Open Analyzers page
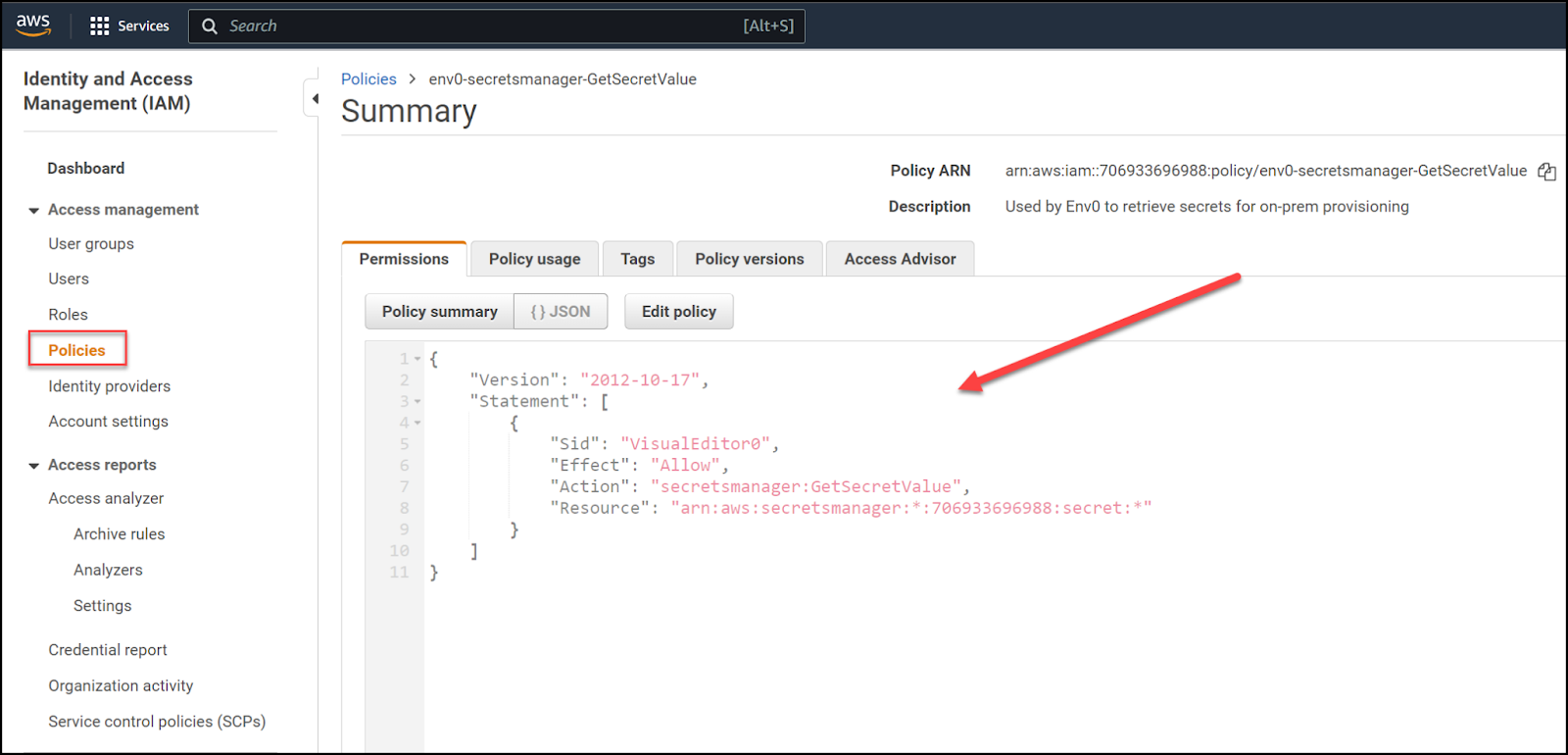 [x=108, y=571]
